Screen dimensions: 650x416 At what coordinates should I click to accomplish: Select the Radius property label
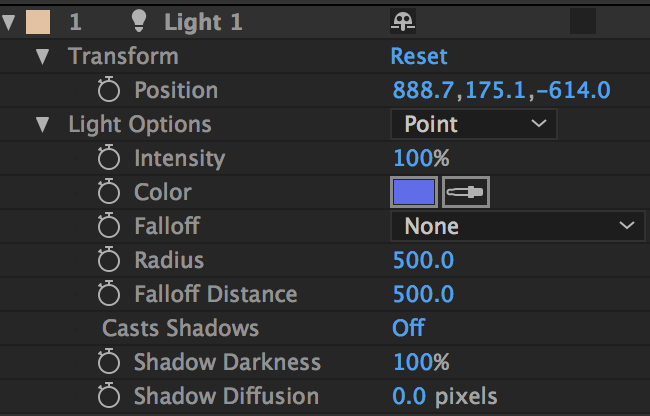tap(169, 260)
